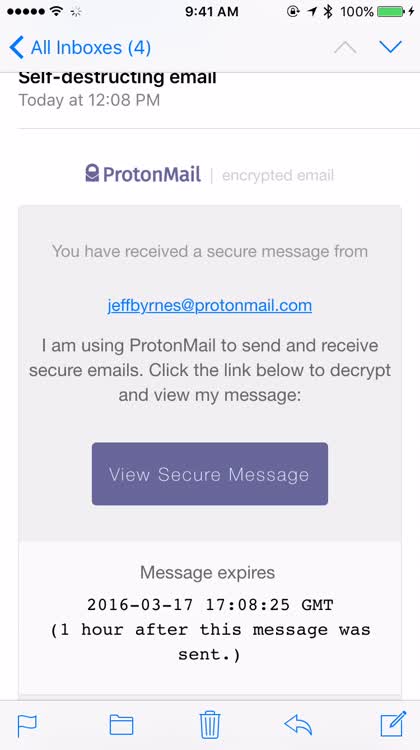420x750 pixels.
Task: Compose a new message with pencil icon
Action: (x=393, y=724)
